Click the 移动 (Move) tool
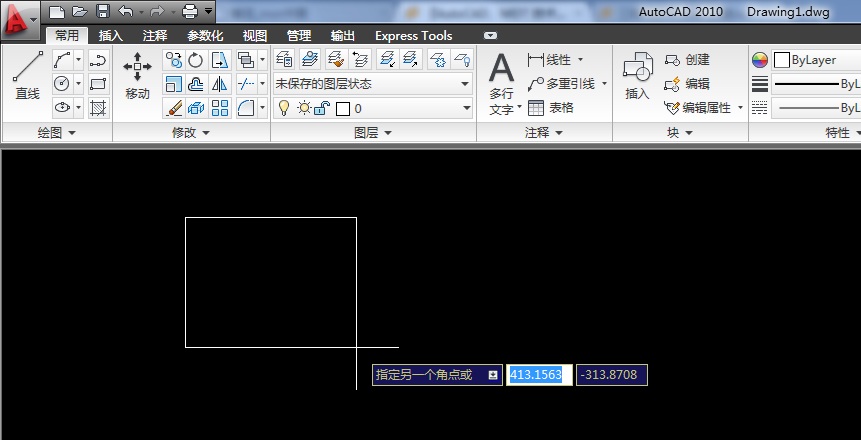Screen dimensions: 861x440 [x=137, y=76]
